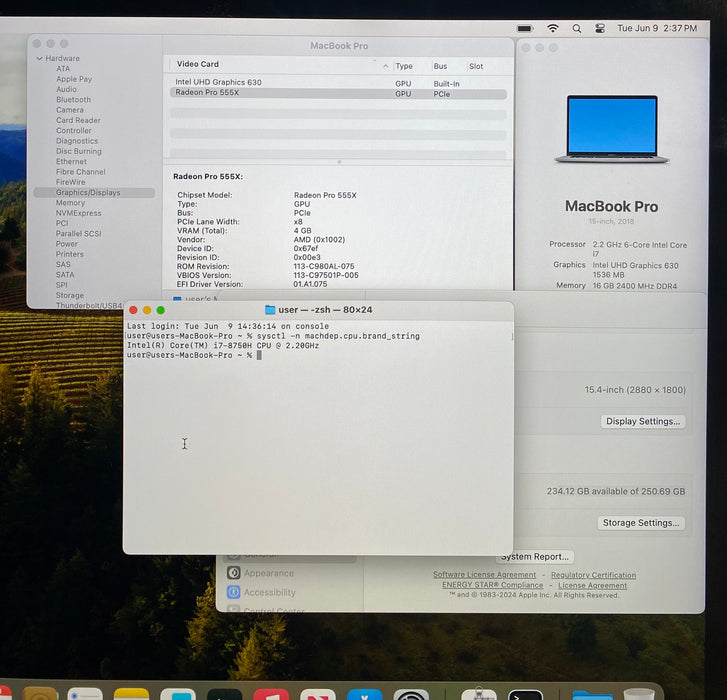
Task: Click the MacBook Pro laptop image
Action: tap(612, 129)
